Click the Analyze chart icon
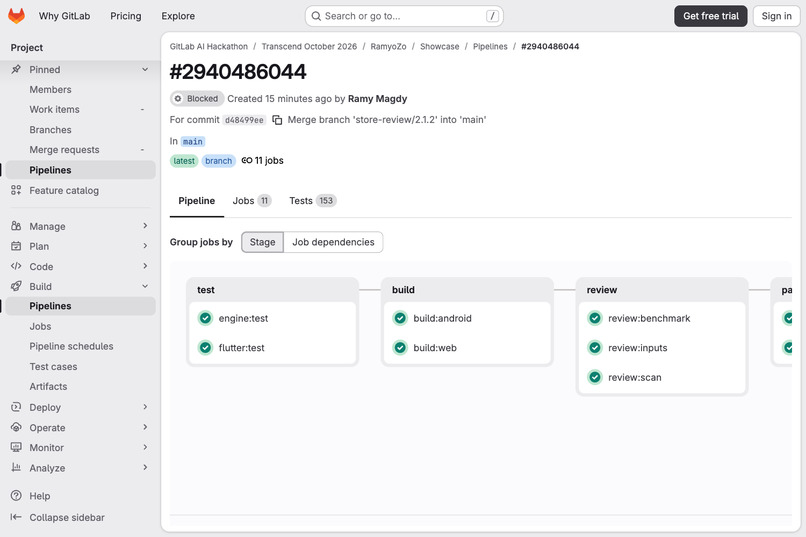The width and height of the screenshot is (806, 537). [16, 468]
